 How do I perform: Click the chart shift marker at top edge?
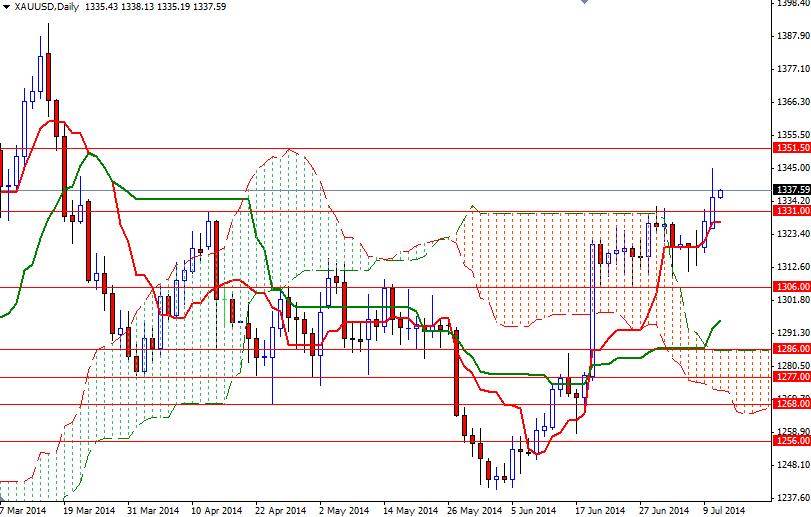[584, 2]
